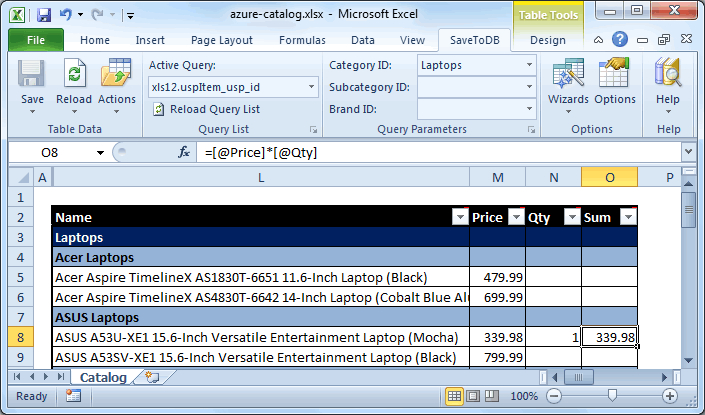Click the Undo icon in title bar
The image size is (705, 415).
click(66, 14)
